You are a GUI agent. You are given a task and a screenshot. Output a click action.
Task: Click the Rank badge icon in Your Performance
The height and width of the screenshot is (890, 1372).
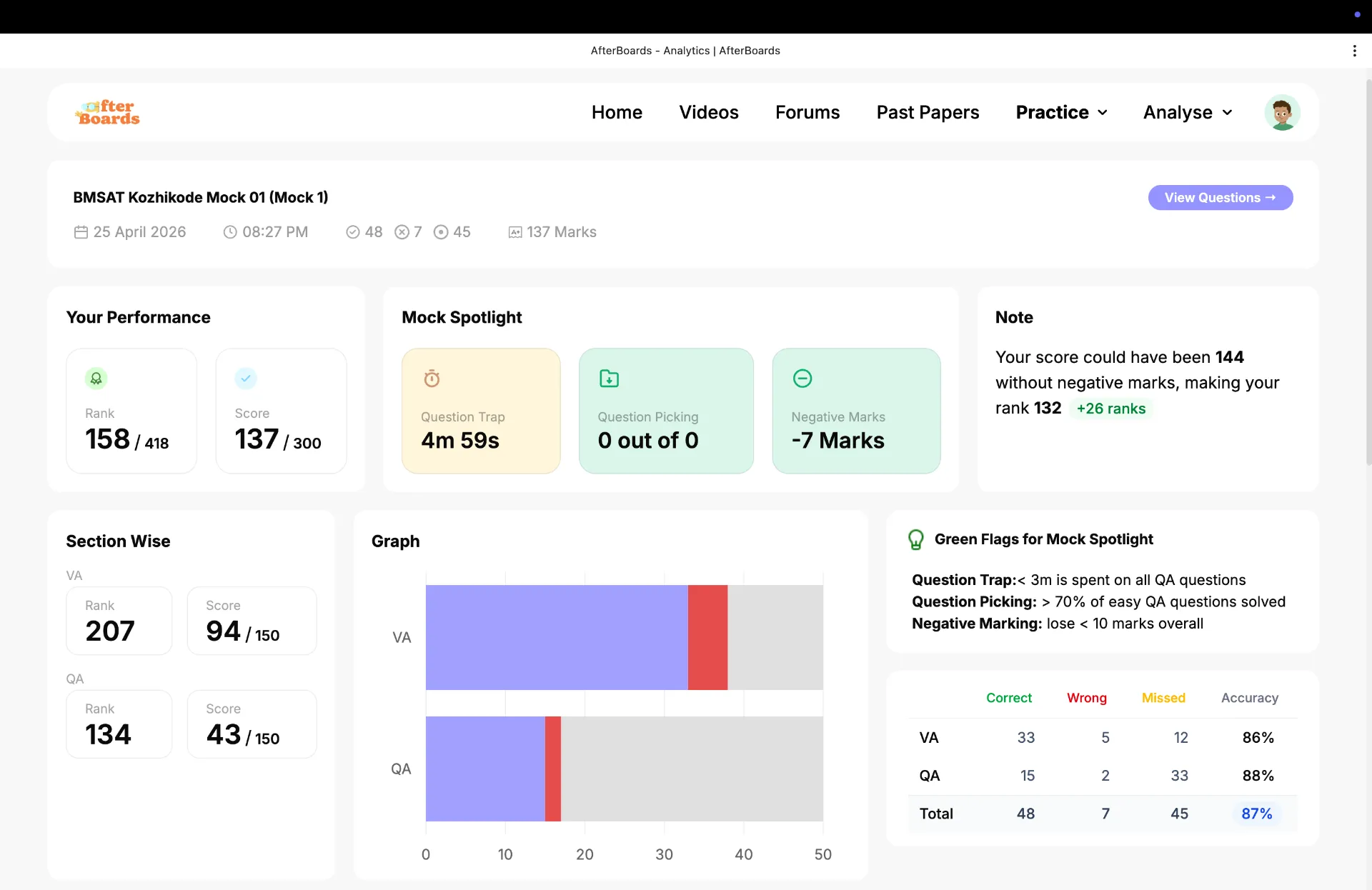click(x=96, y=378)
